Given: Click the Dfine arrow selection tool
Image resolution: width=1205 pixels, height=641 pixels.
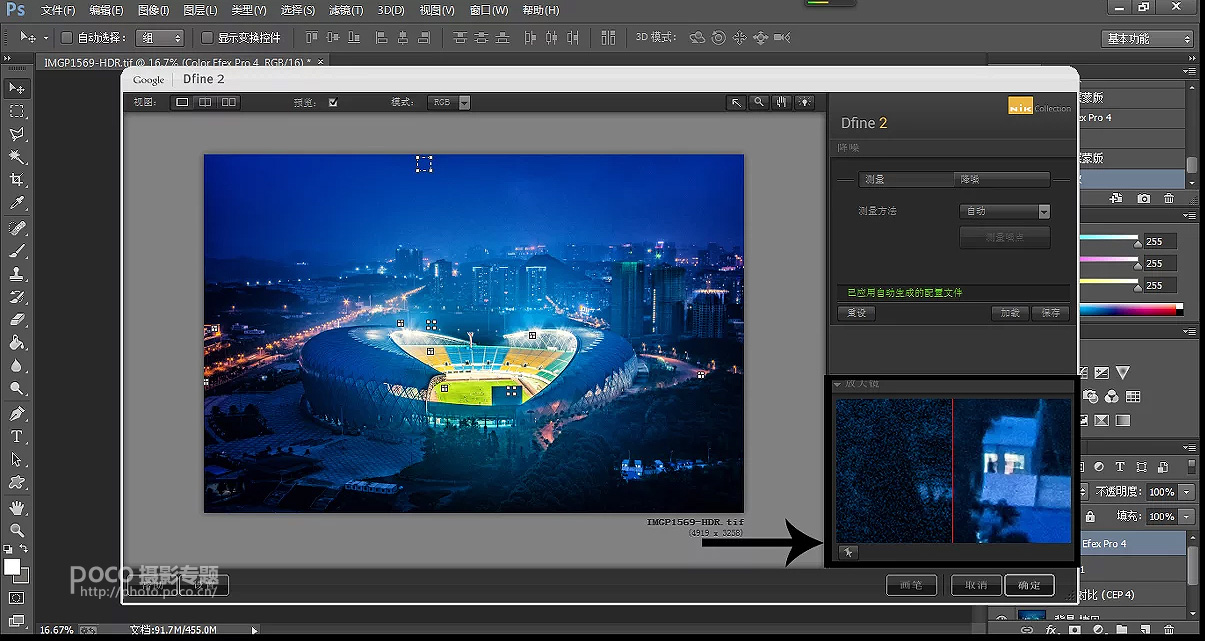Looking at the screenshot, I should tap(736, 102).
